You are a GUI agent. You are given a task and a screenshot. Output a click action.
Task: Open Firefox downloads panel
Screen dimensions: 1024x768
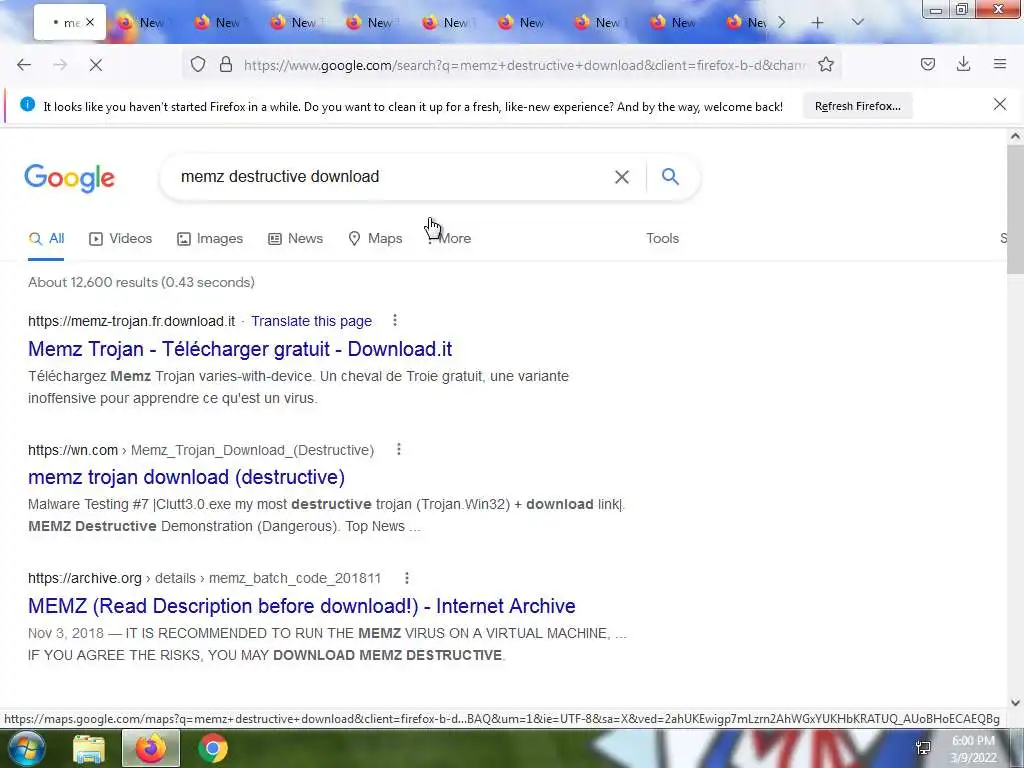click(963, 65)
